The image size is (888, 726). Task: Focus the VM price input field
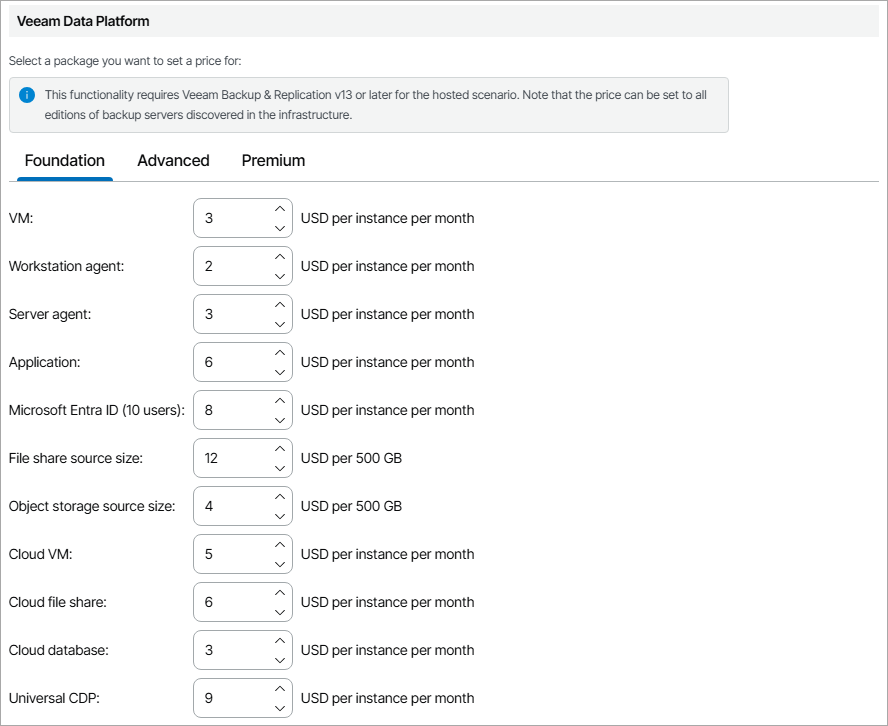click(232, 218)
